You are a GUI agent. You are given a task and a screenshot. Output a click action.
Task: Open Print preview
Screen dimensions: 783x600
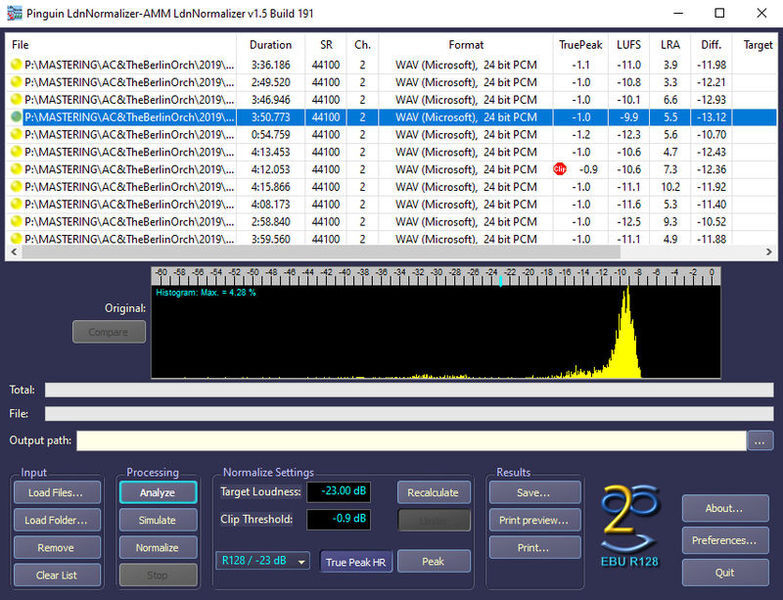(x=535, y=520)
